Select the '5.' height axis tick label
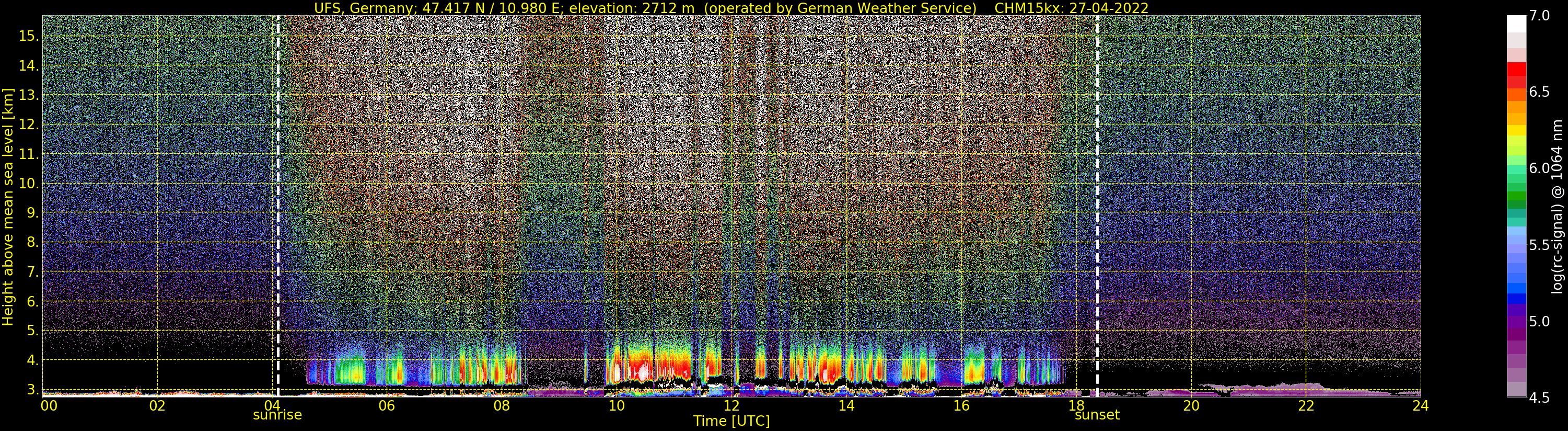 coord(32,331)
